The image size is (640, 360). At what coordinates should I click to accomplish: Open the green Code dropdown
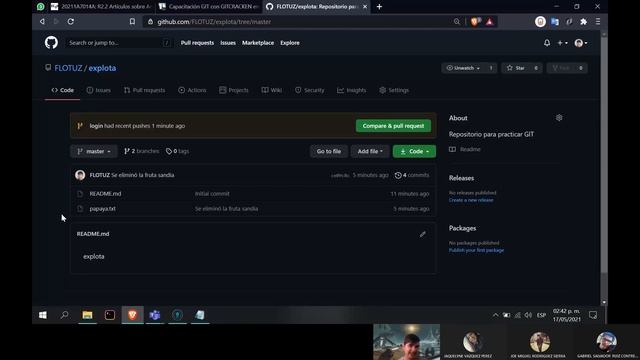point(414,151)
